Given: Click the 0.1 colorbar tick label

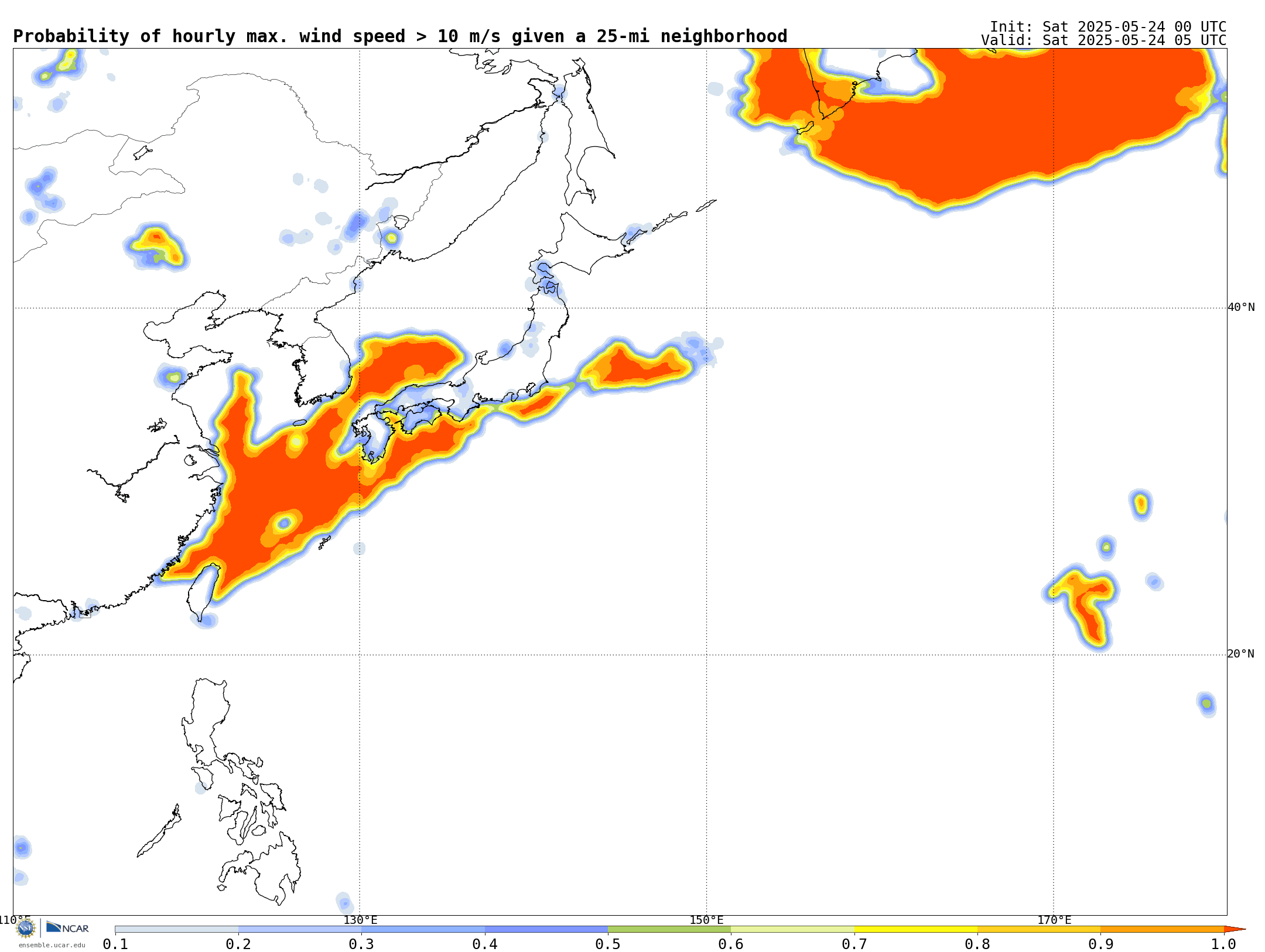Looking at the screenshot, I should (x=115, y=944).
